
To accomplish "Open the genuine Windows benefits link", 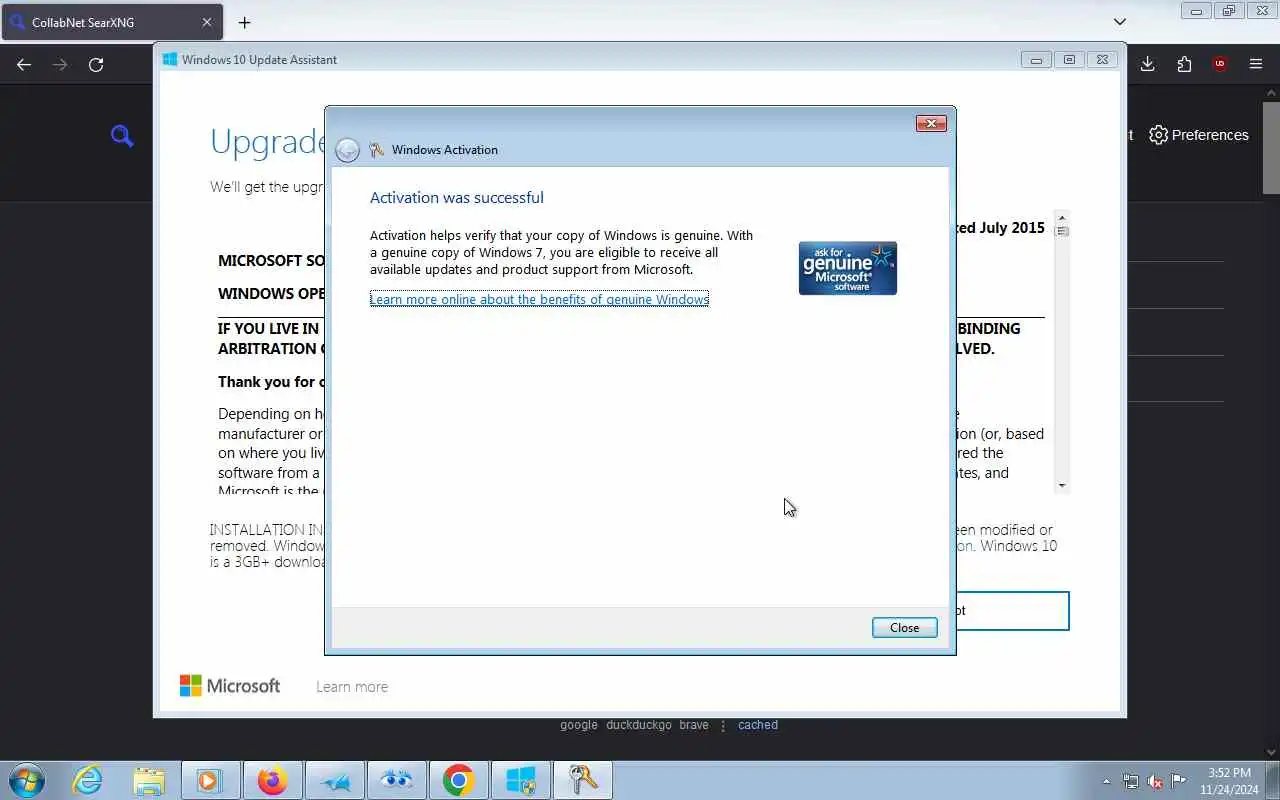I will [x=539, y=299].
